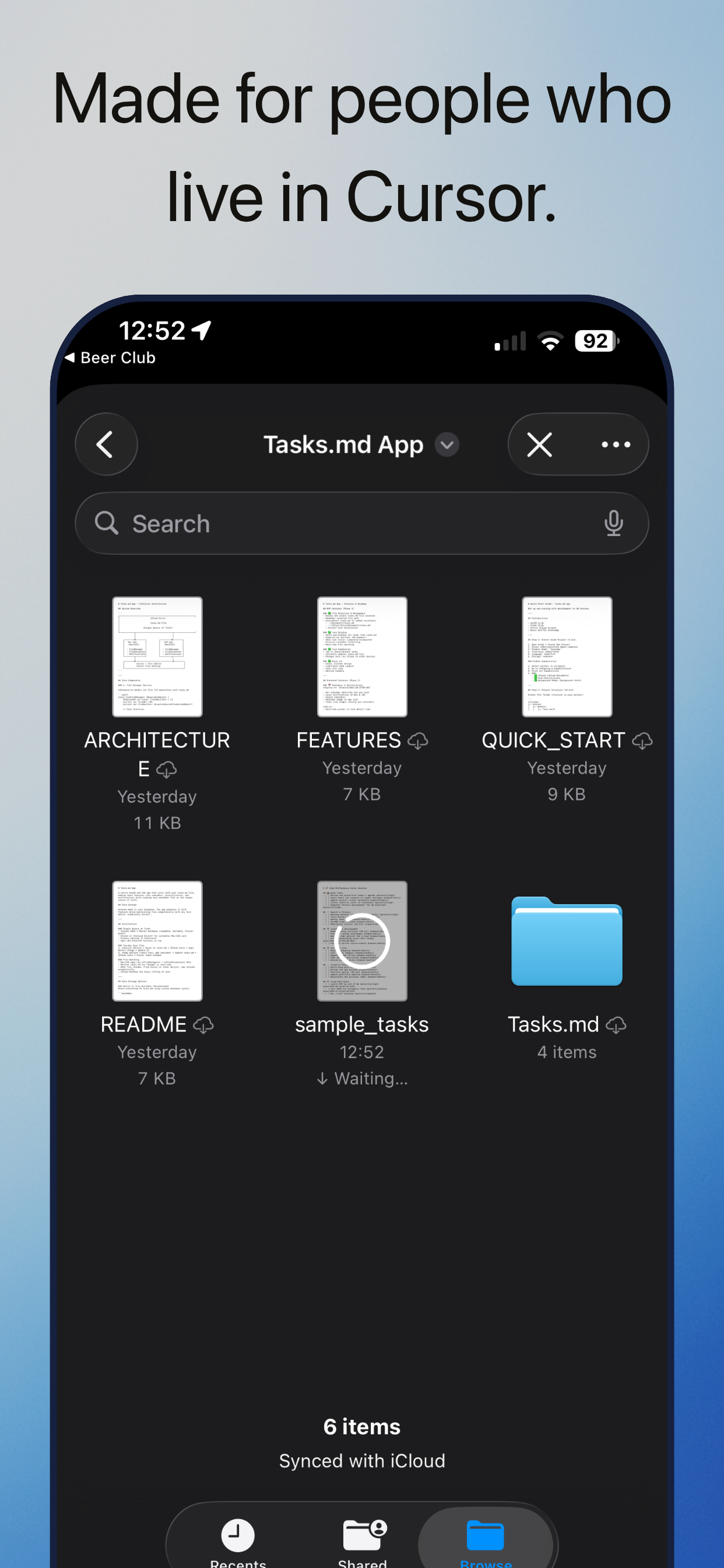The image size is (724, 1568).
Task: Tap the 'Waiting...' download status text
Action: pos(362,1079)
